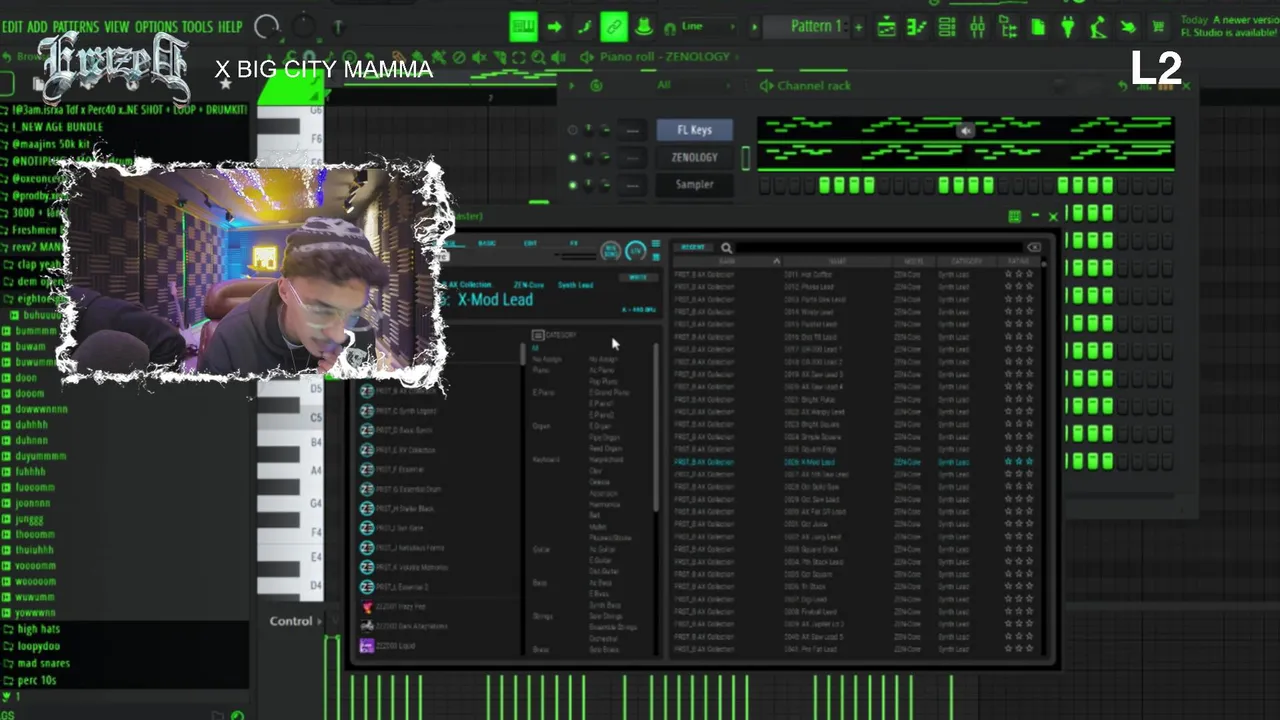Adjust the master pitch knob
Screen dimensions: 1280x720
303,28
